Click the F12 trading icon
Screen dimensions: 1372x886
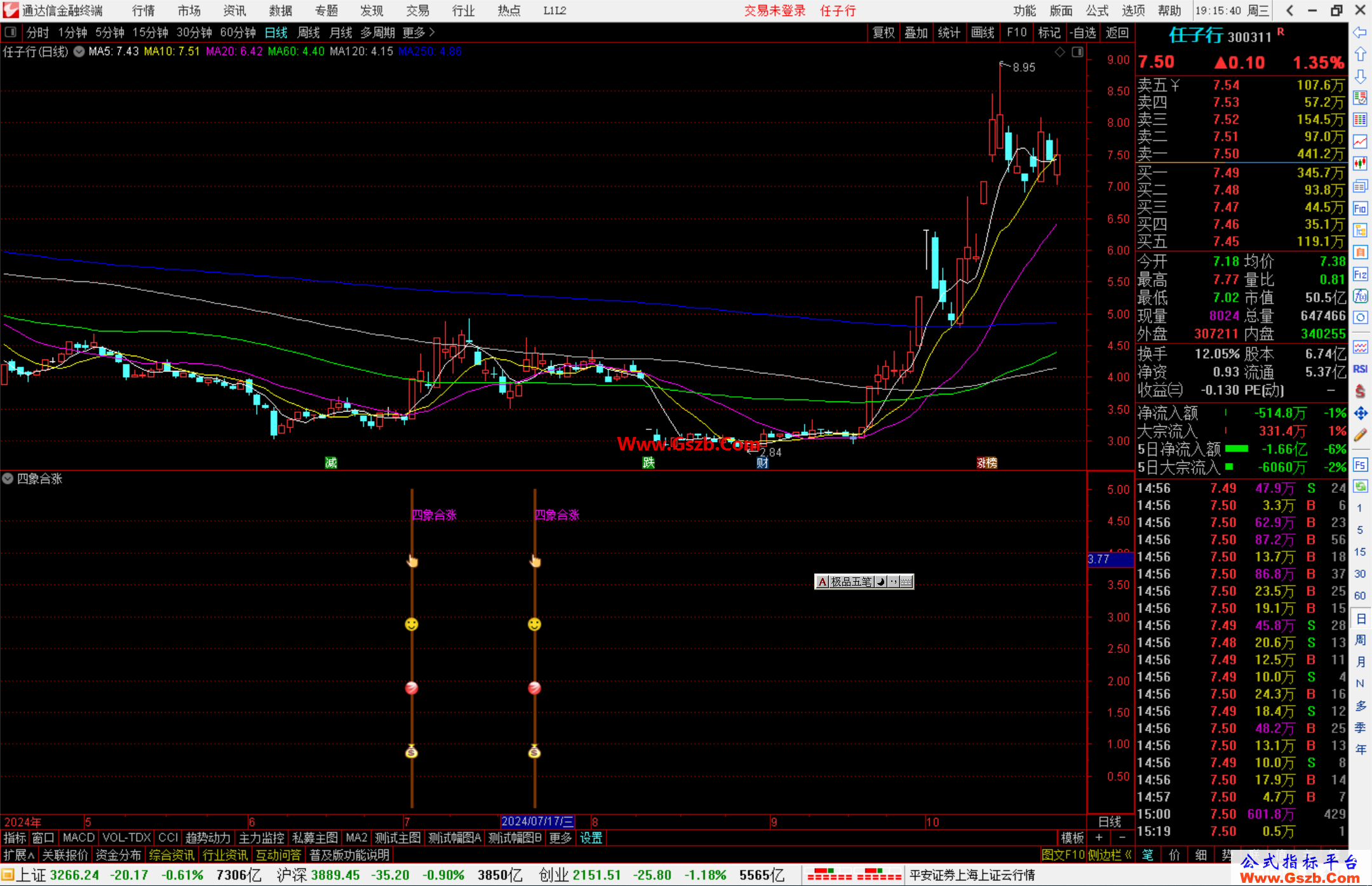click(1360, 274)
